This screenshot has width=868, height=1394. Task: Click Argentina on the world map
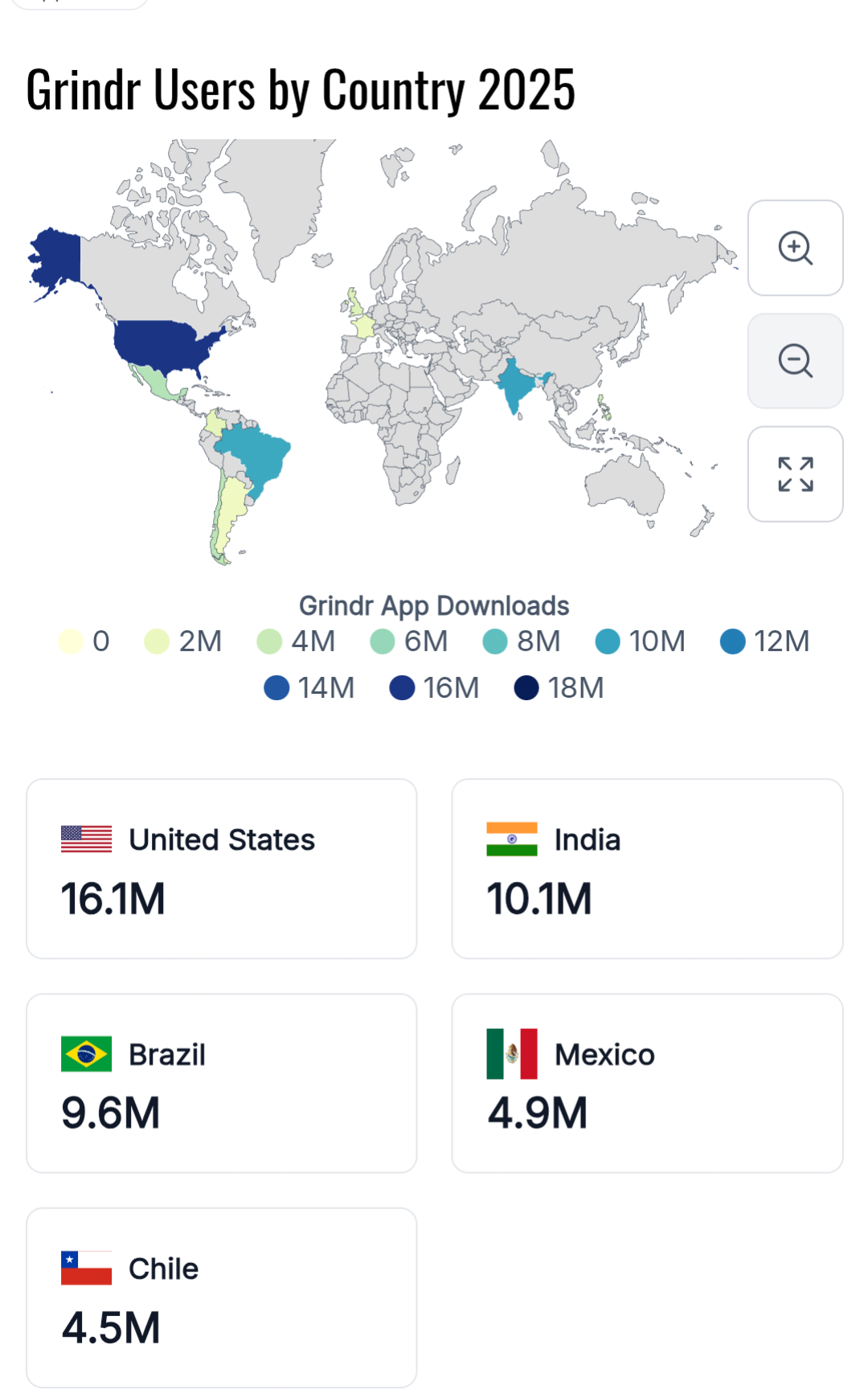tap(231, 508)
